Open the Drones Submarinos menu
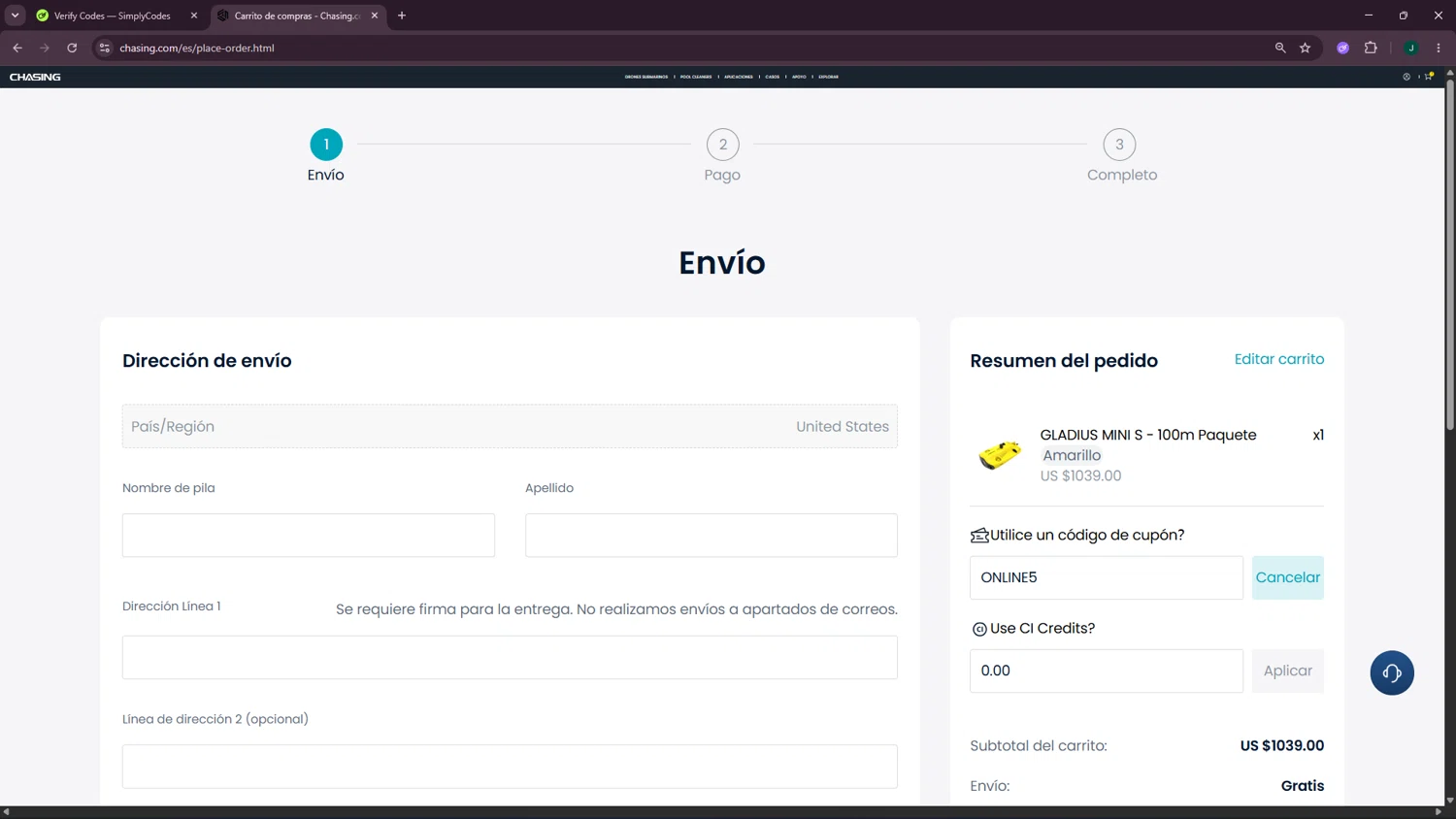 pyautogui.click(x=646, y=77)
